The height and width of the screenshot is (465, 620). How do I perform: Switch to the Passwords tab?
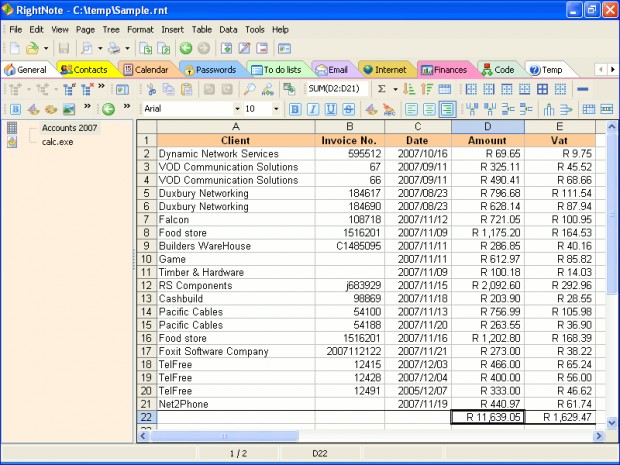coord(210,70)
